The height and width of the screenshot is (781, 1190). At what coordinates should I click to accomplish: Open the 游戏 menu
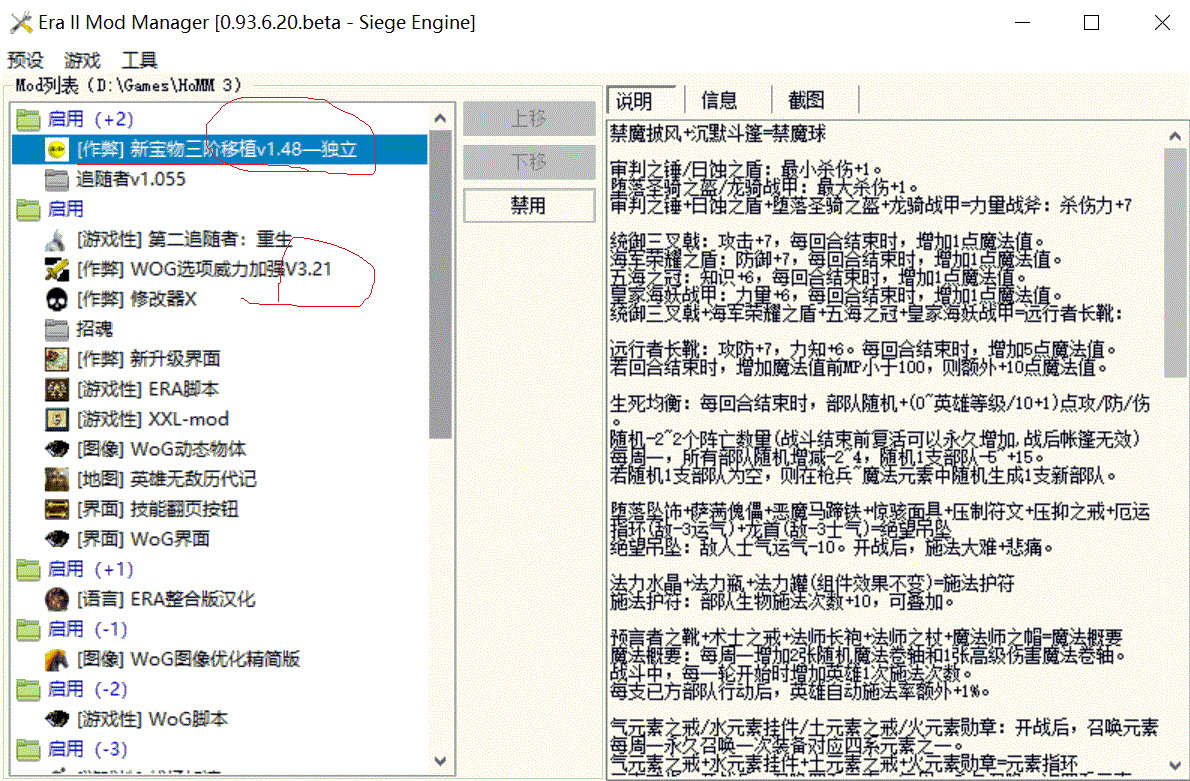click(82, 60)
